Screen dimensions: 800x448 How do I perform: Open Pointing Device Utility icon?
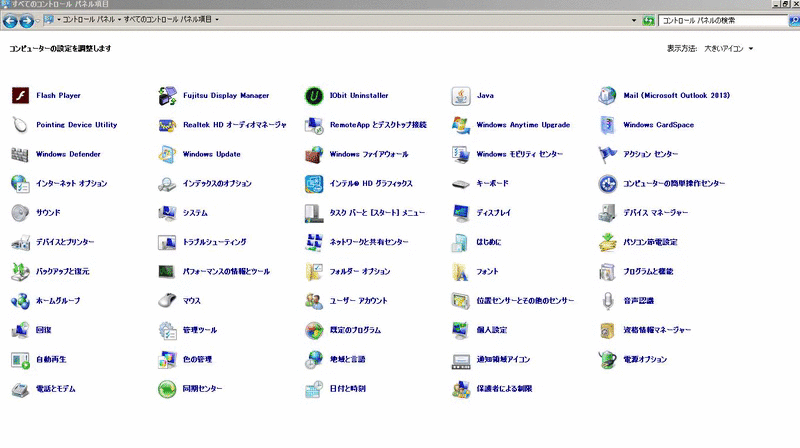20,125
